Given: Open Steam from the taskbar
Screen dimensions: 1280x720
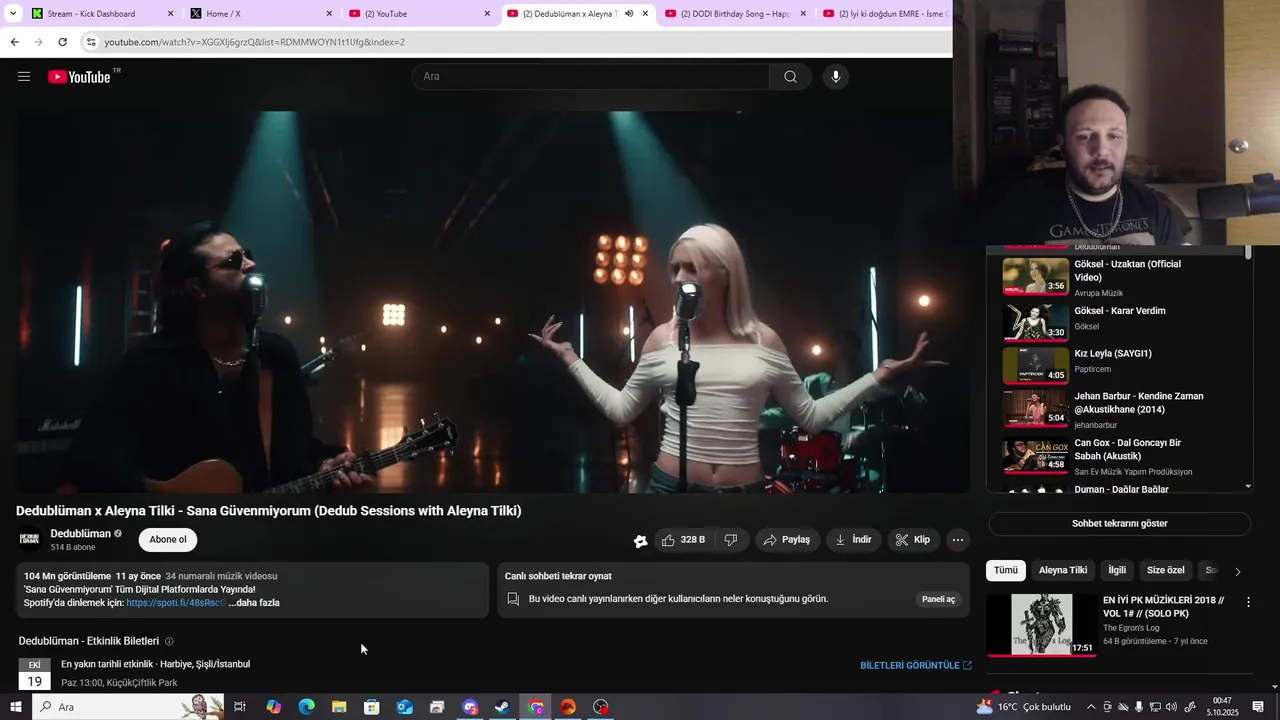Looking at the screenshot, I should click(502, 707).
